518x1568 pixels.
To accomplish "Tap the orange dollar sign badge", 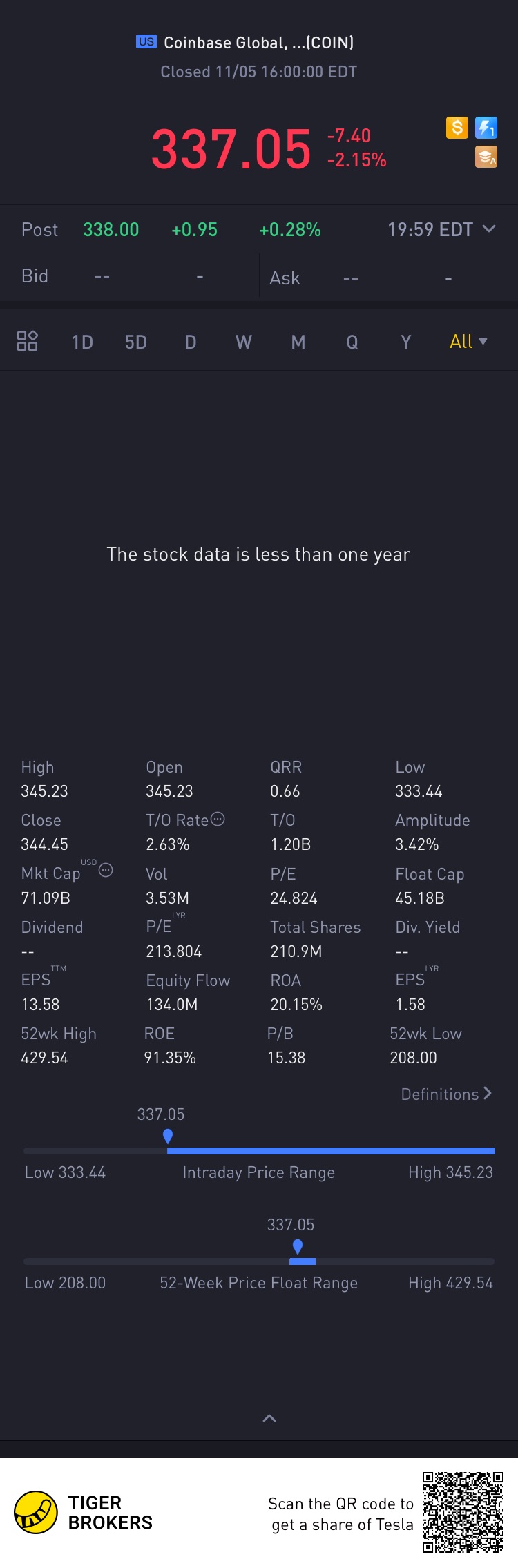I will (457, 128).
